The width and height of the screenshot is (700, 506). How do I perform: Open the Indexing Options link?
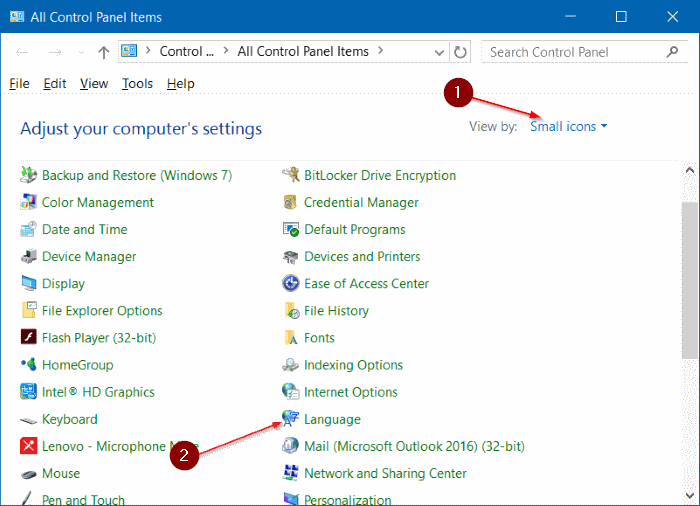353,365
